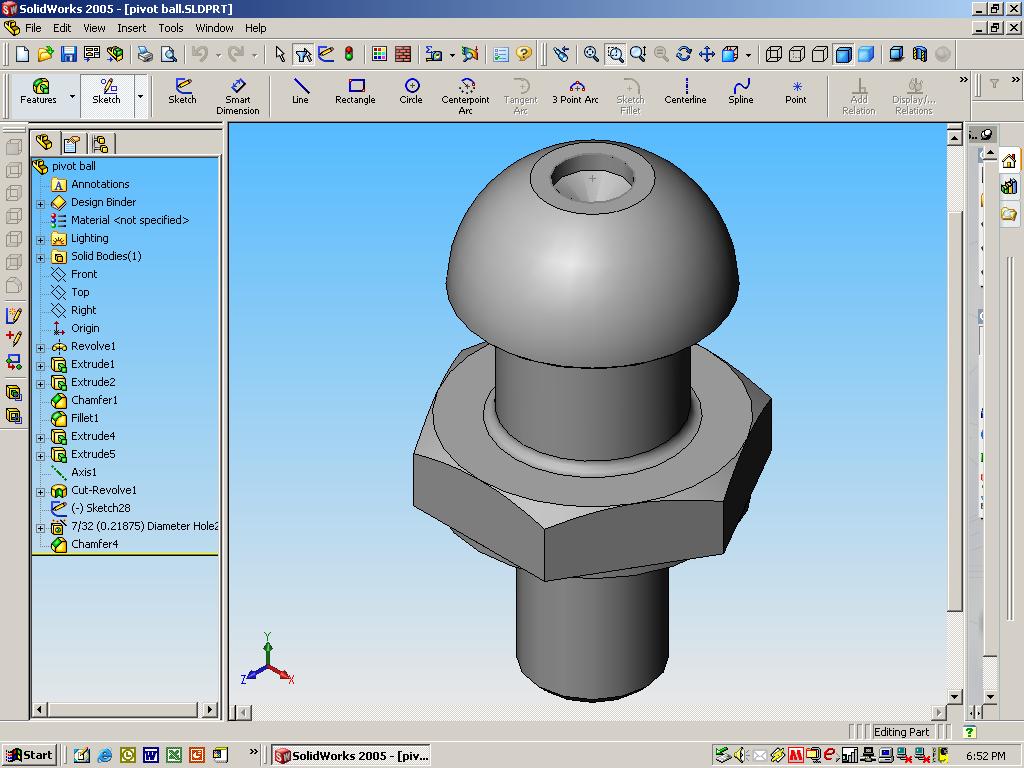The image size is (1024, 768).
Task: Toggle Wireframe display style
Action: 774,54
